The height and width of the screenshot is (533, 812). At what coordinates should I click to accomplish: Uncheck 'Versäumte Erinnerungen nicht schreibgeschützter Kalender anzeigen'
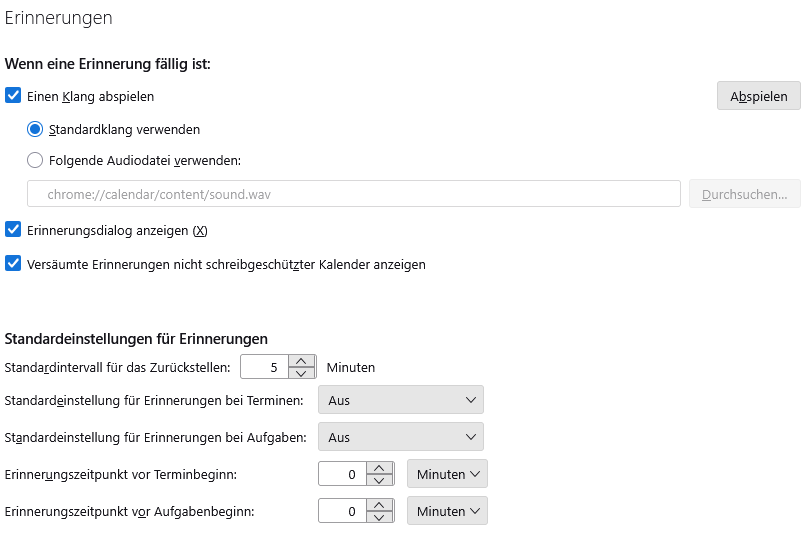13,264
